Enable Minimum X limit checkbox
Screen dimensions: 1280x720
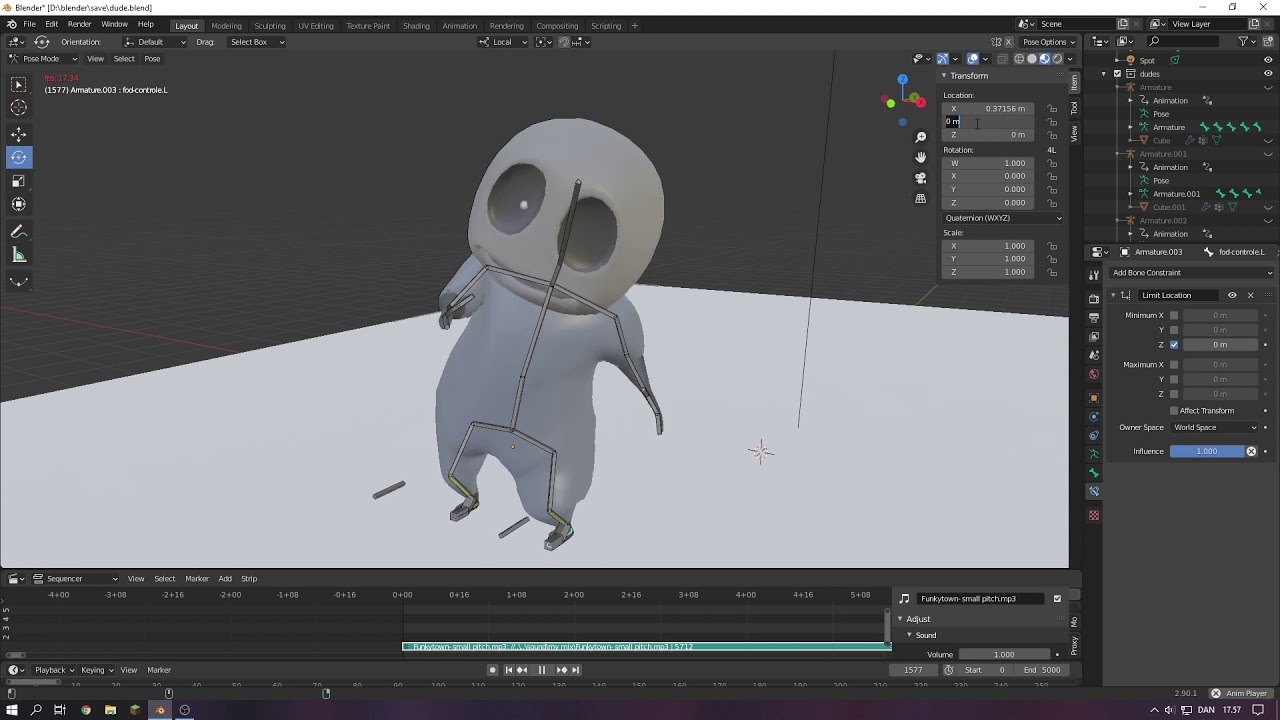coord(1174,316)
